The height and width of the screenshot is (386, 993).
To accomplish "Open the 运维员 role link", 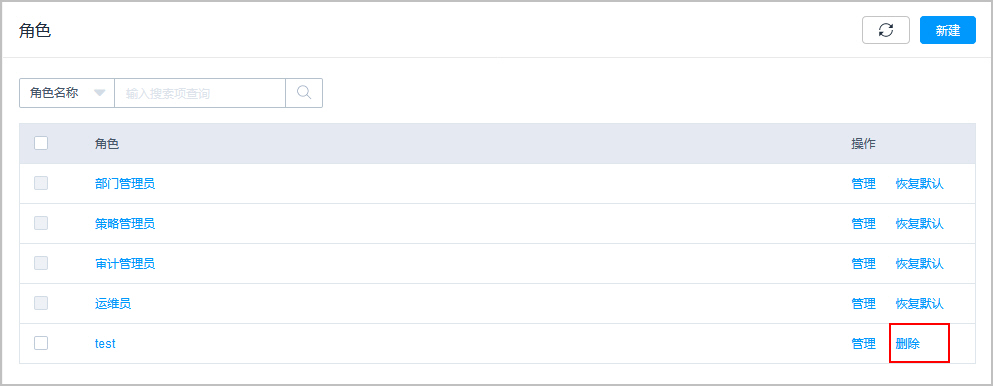I will pyautogui.click(x=113, y=304).
